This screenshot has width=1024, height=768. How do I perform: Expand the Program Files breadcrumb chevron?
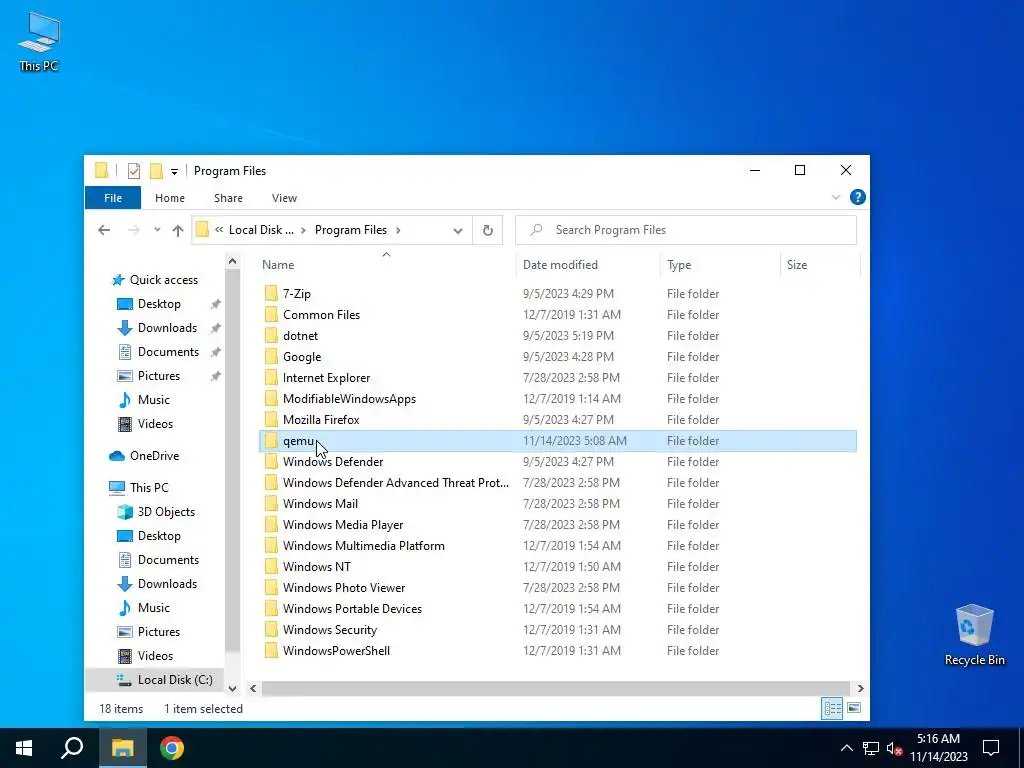pyautogui.click(x=398, y=230)
